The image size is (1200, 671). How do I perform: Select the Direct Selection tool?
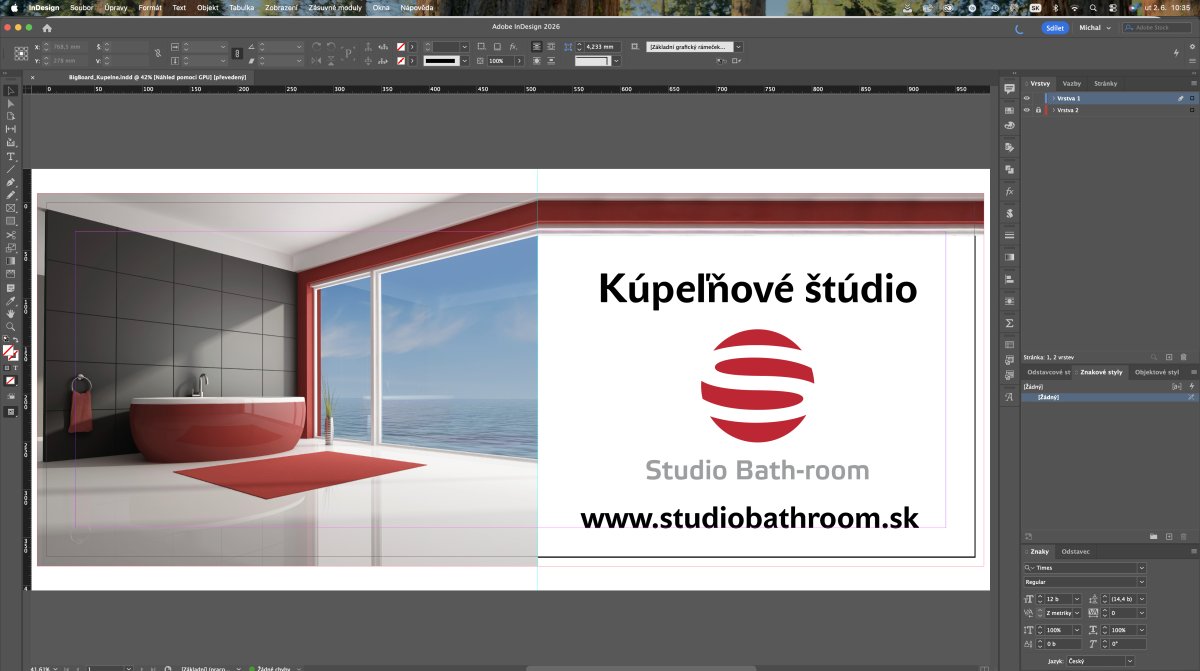11,103
